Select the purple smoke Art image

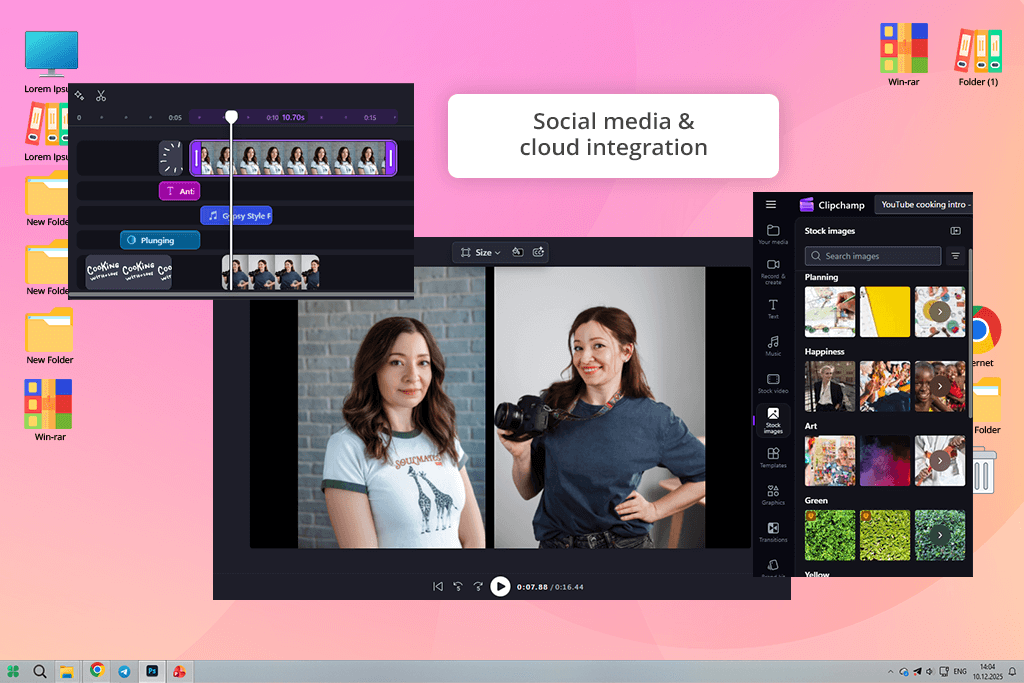click(x=885, y=460)
